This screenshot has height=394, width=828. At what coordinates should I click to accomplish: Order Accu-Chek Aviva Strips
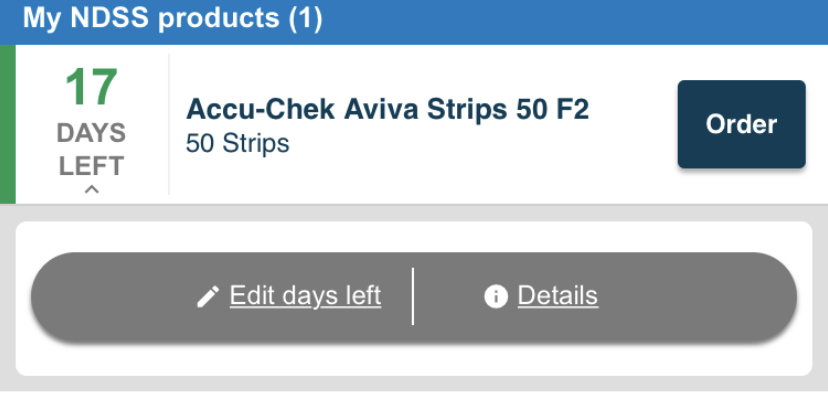pos(741,124)
